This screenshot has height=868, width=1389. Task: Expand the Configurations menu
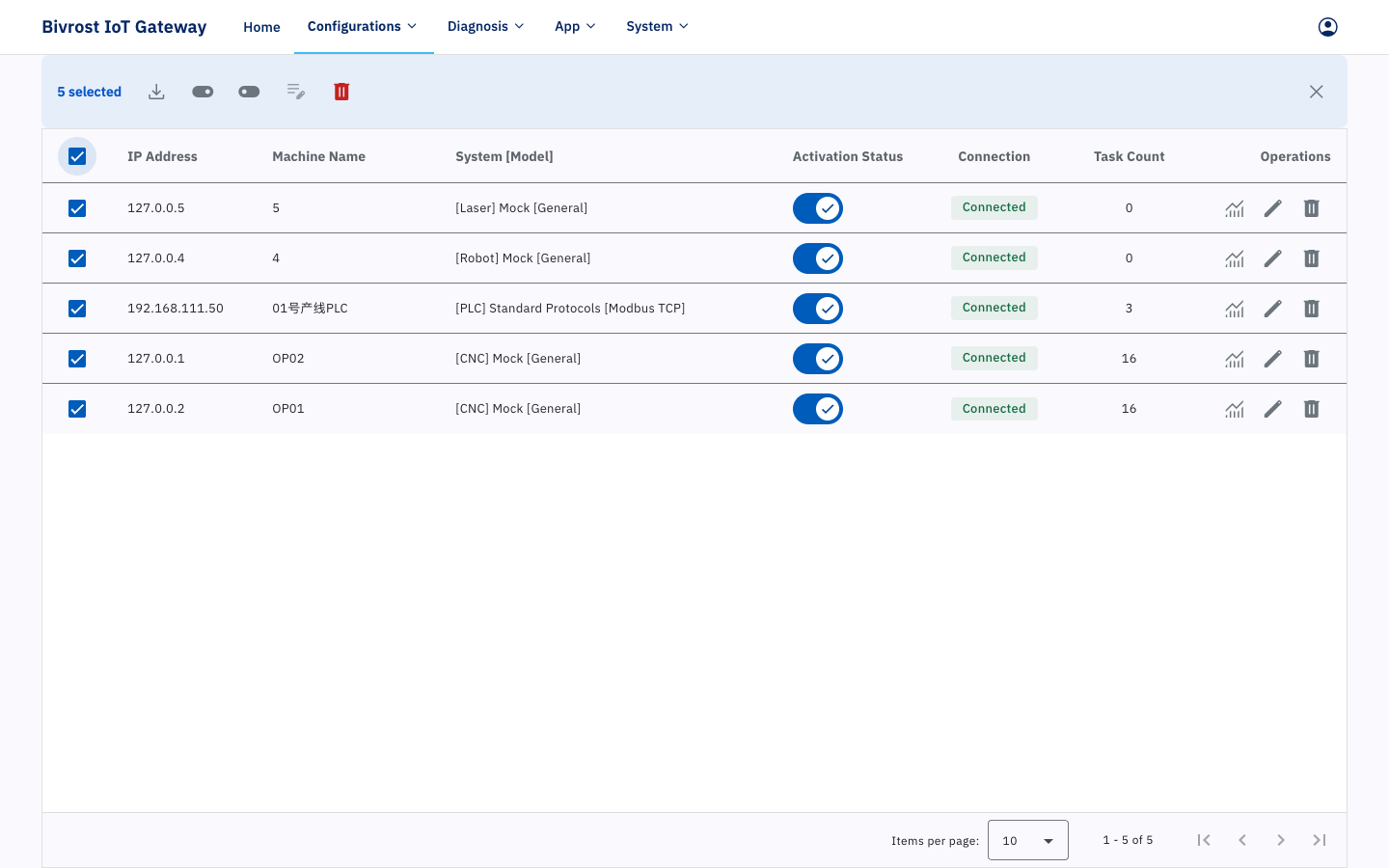point(363,26)
